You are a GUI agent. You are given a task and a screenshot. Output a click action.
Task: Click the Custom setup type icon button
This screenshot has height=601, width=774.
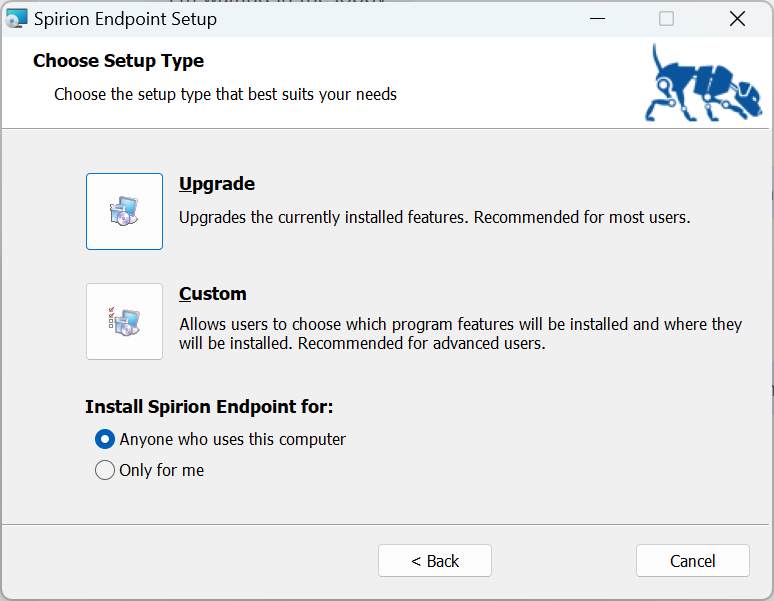pyautogui.click(x=124, y=321)
